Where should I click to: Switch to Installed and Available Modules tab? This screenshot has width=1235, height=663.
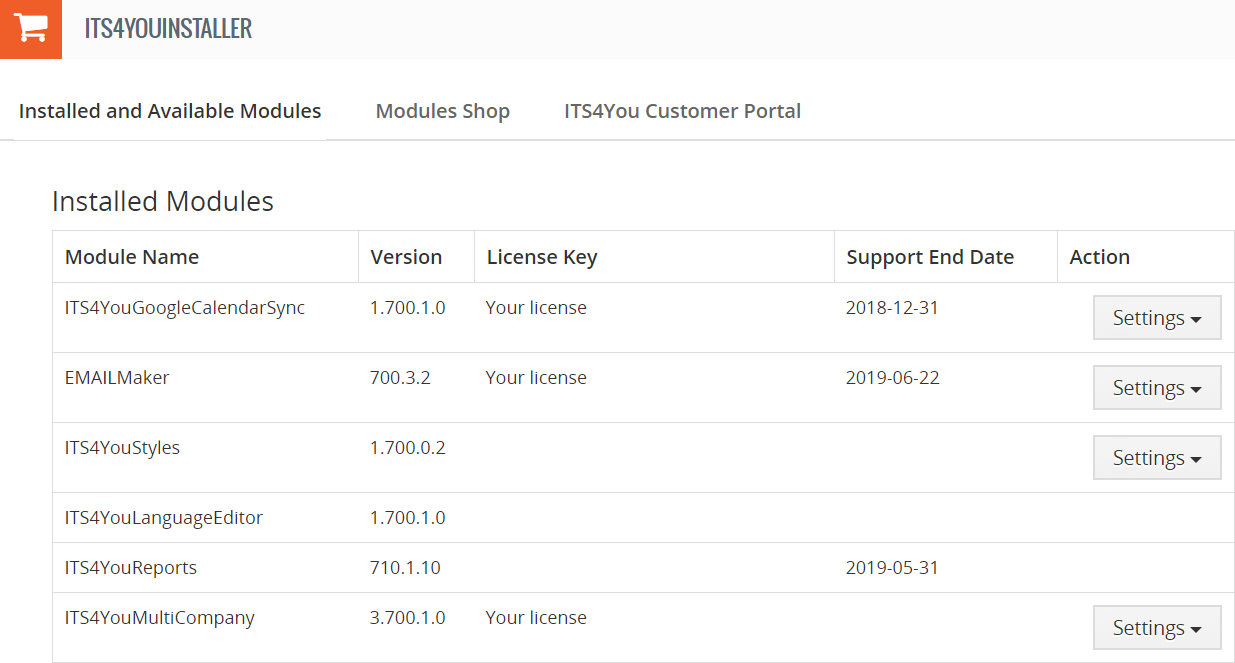coord(170,111)
